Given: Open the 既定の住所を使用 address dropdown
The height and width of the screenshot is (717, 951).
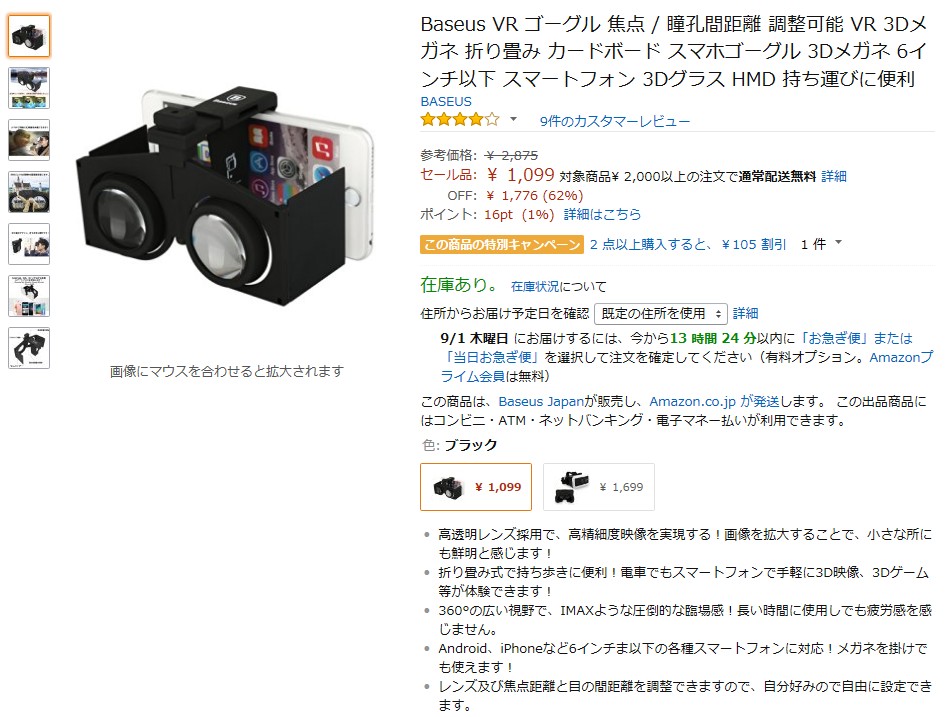Looking at the screenshot, I should [x=660, y=314].
